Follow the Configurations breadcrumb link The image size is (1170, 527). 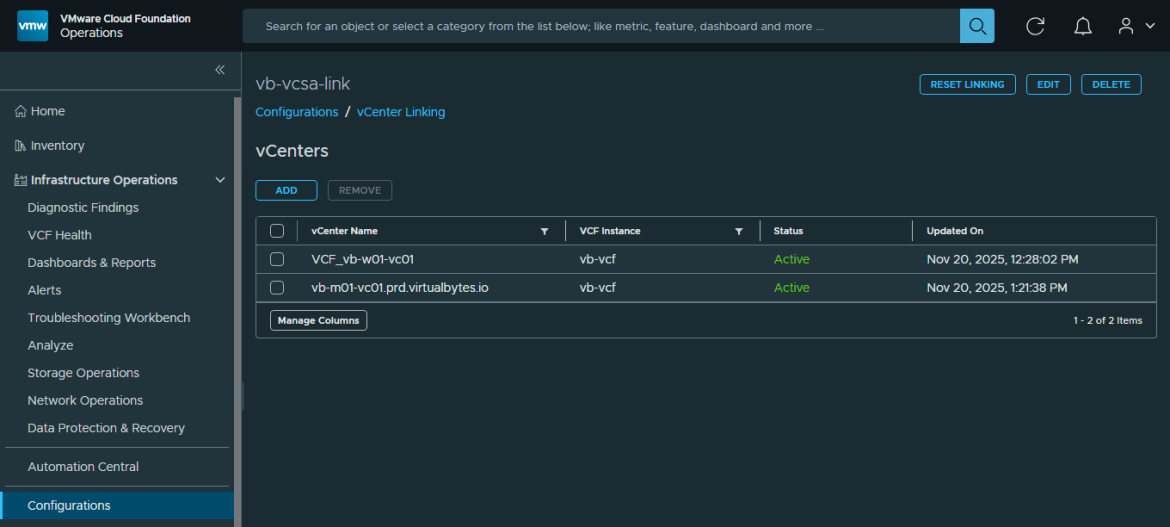point(296,112)
